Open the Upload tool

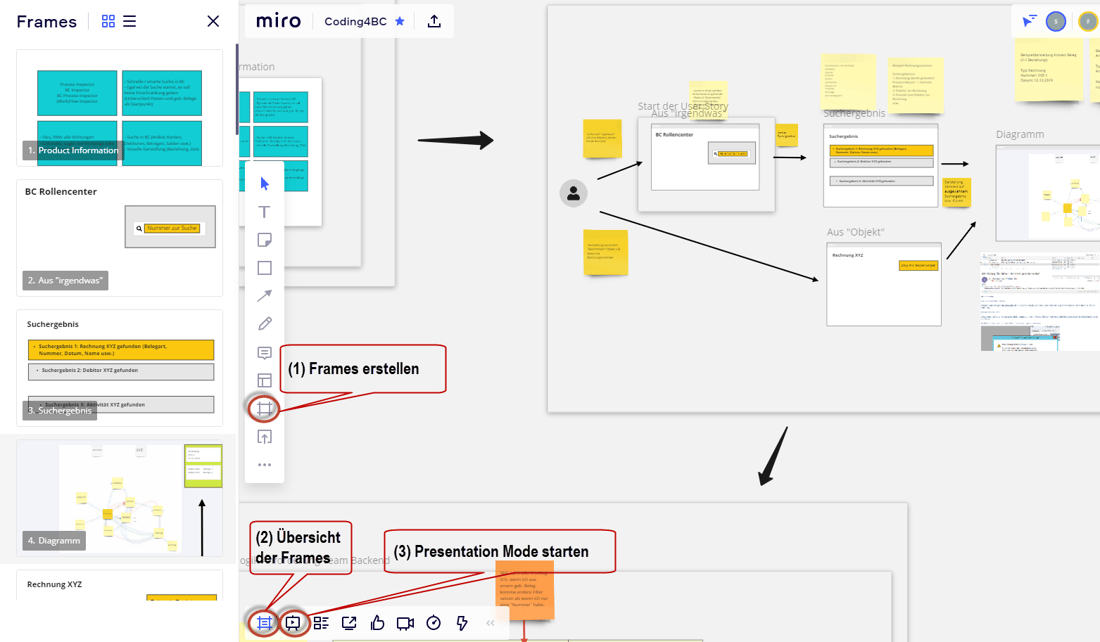(264, 437)
